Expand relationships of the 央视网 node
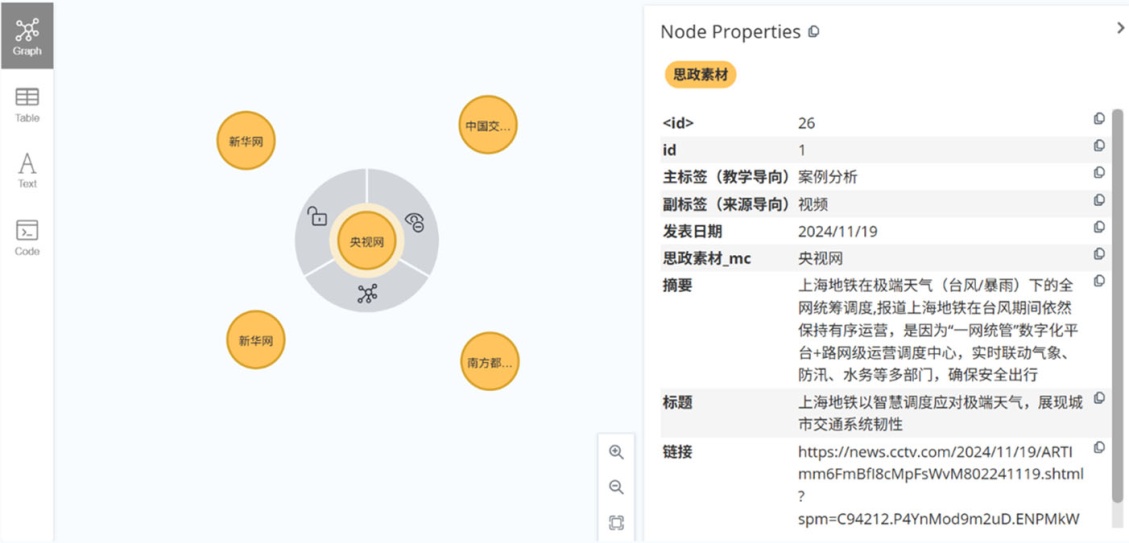The height and width of the screenshot is (543, 1129). (367, 294)
